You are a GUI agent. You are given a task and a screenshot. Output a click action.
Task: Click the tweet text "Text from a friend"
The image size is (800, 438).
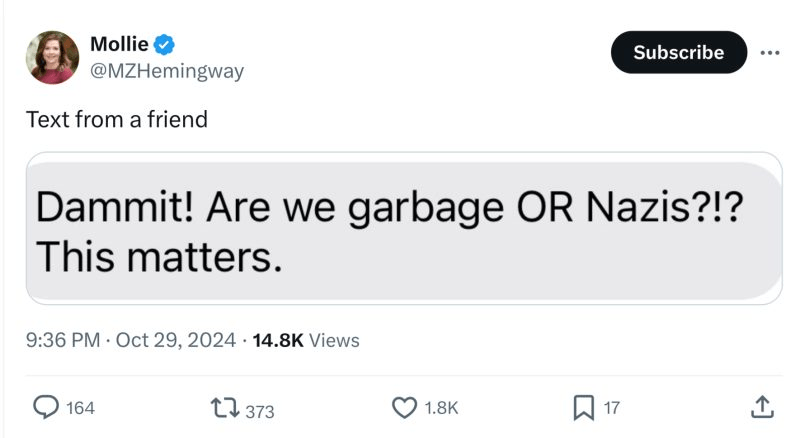(x=117, y=120)
